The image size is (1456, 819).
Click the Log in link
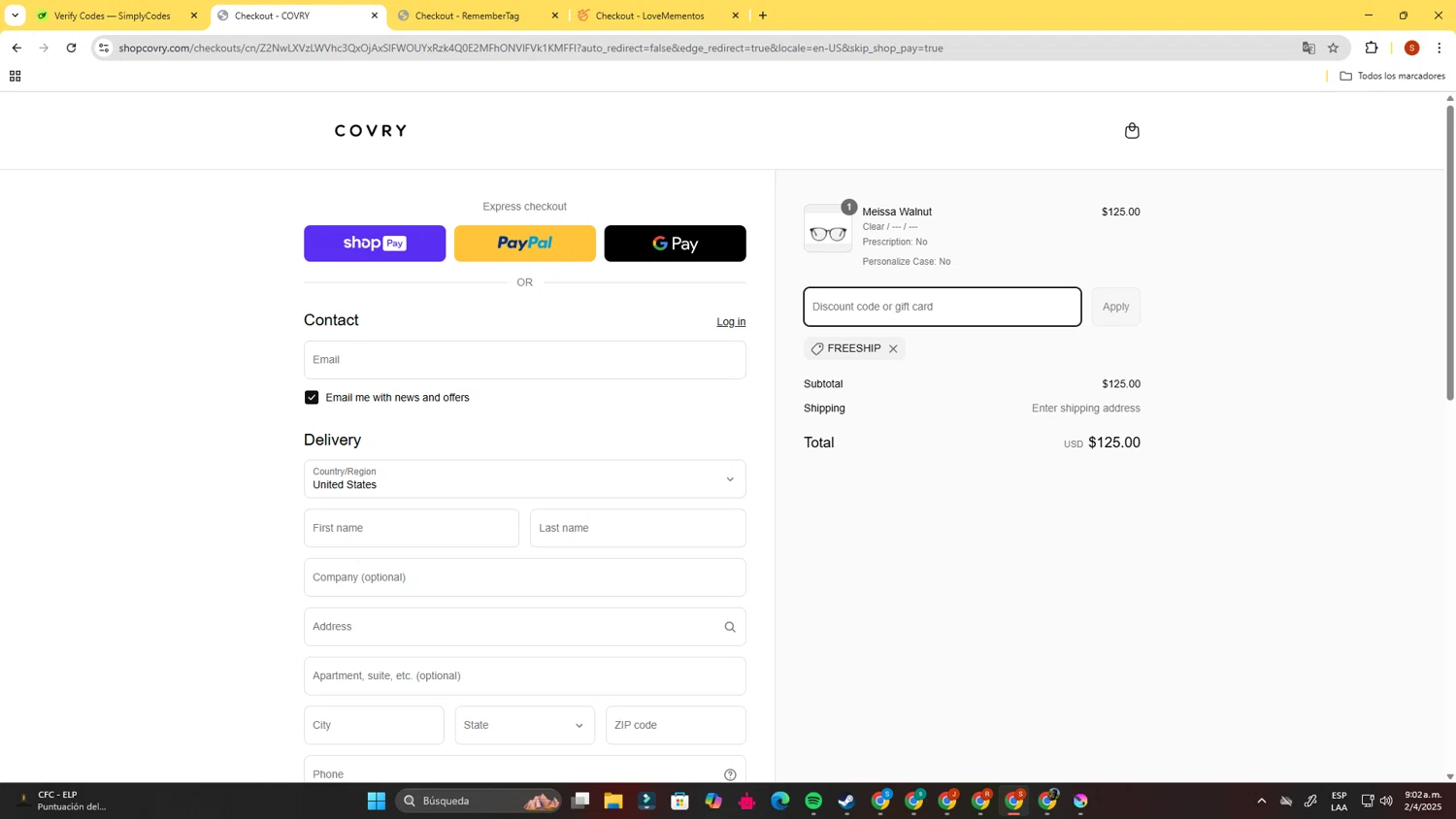coord(731,322)
